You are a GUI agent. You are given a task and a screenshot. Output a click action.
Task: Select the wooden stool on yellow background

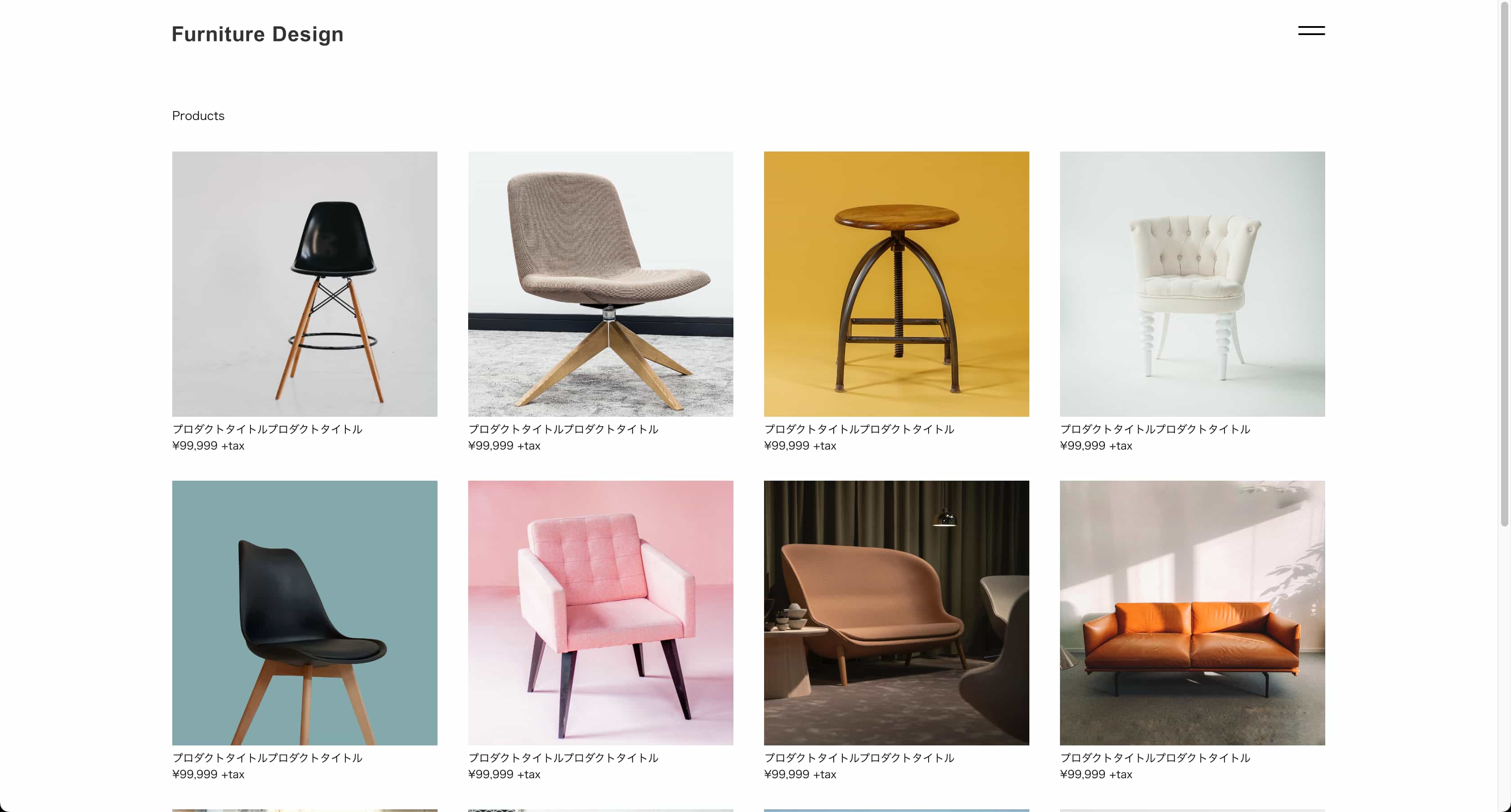(x=896, y=284)
